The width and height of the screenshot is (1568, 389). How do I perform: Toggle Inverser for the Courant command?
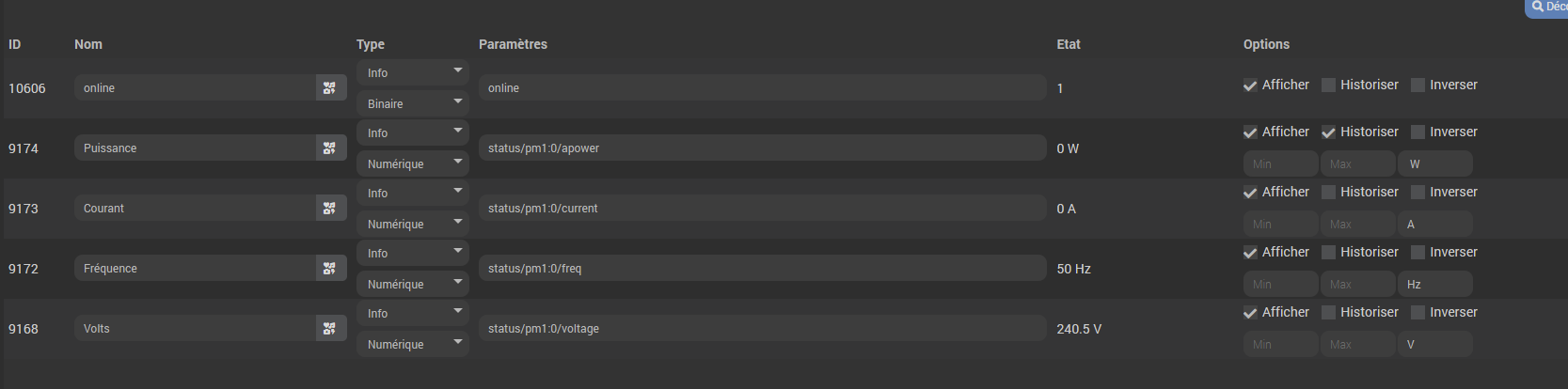(x=1418, y=193)
